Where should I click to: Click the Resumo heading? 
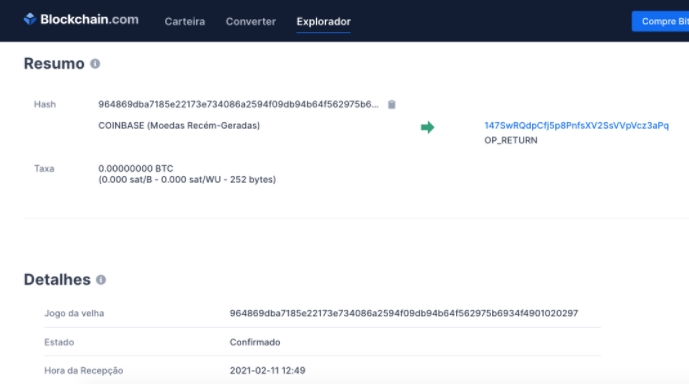pyautogui.click(x=54, y=64)
